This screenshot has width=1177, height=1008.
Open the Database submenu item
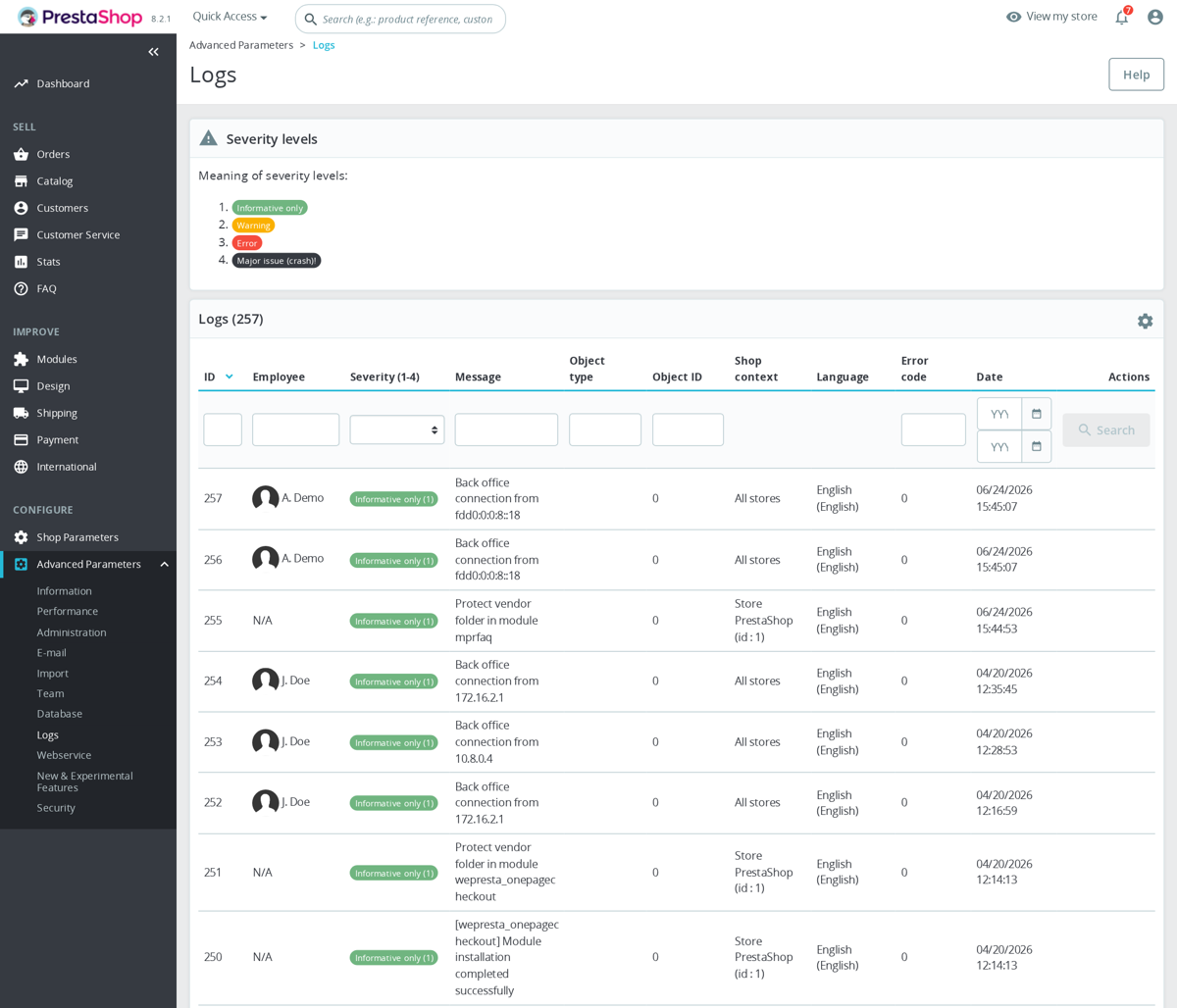coord(60,714)
